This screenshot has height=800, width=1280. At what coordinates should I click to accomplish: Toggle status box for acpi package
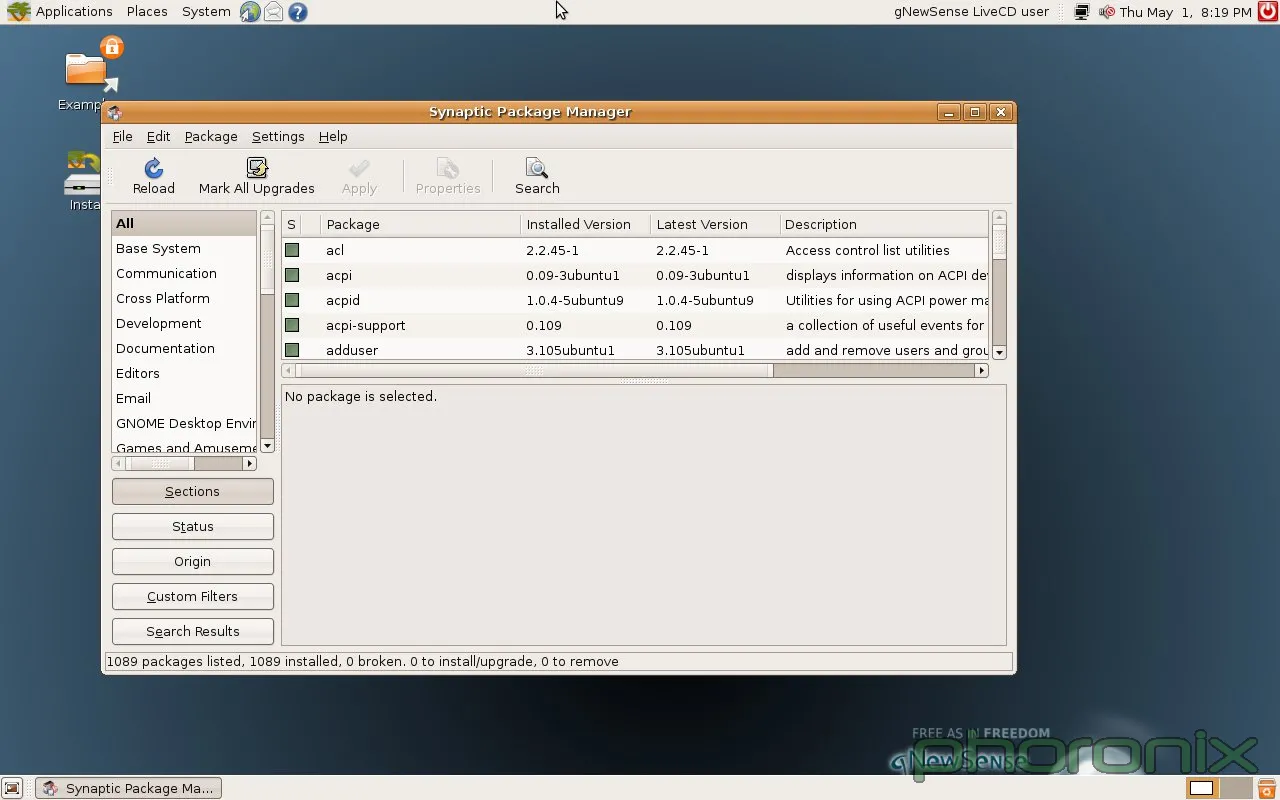tap(292, 275)
